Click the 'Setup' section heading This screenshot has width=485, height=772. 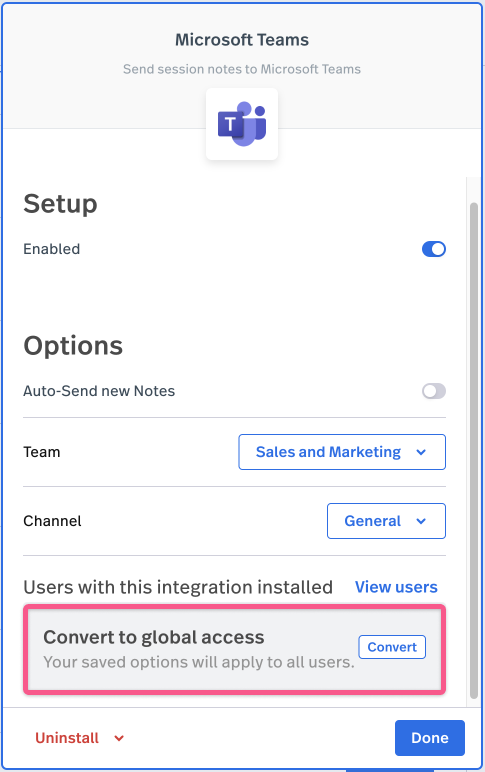60,204
